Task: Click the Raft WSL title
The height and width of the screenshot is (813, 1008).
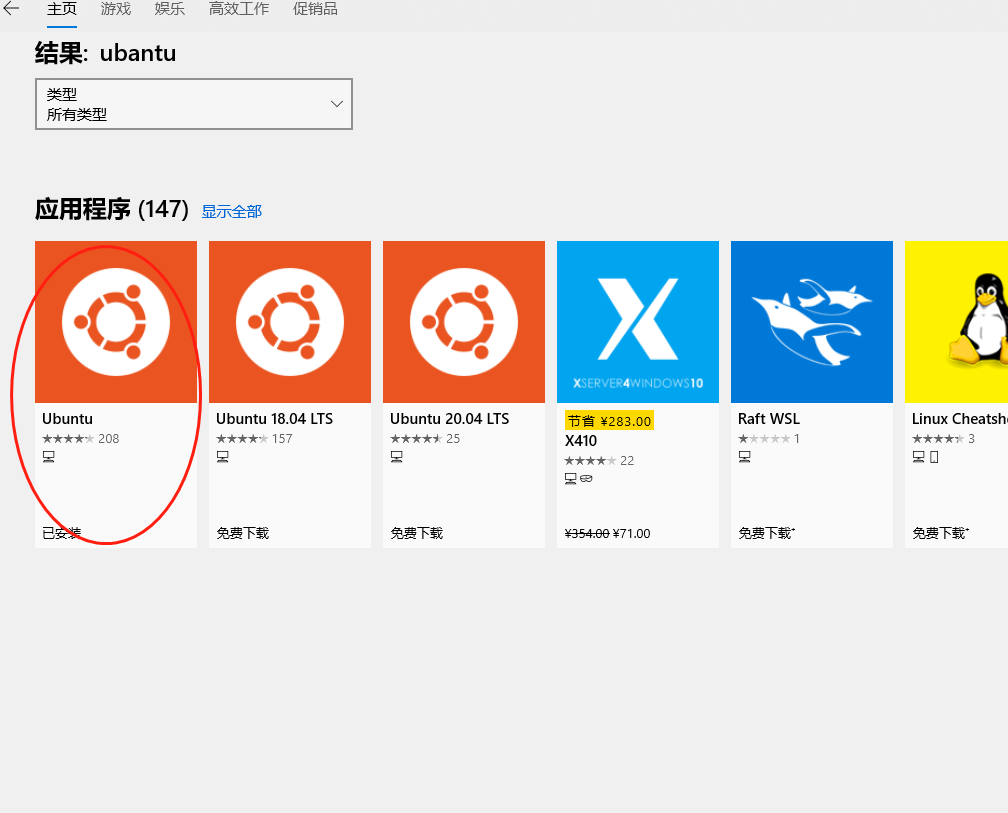Action: point(769,419)
